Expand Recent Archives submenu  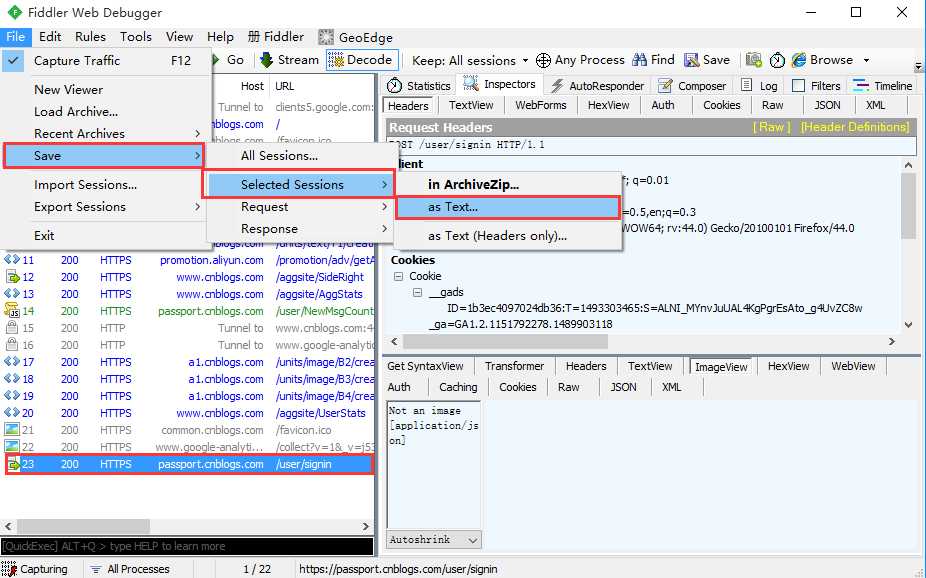pyautogui.click(x=105, y=133)
